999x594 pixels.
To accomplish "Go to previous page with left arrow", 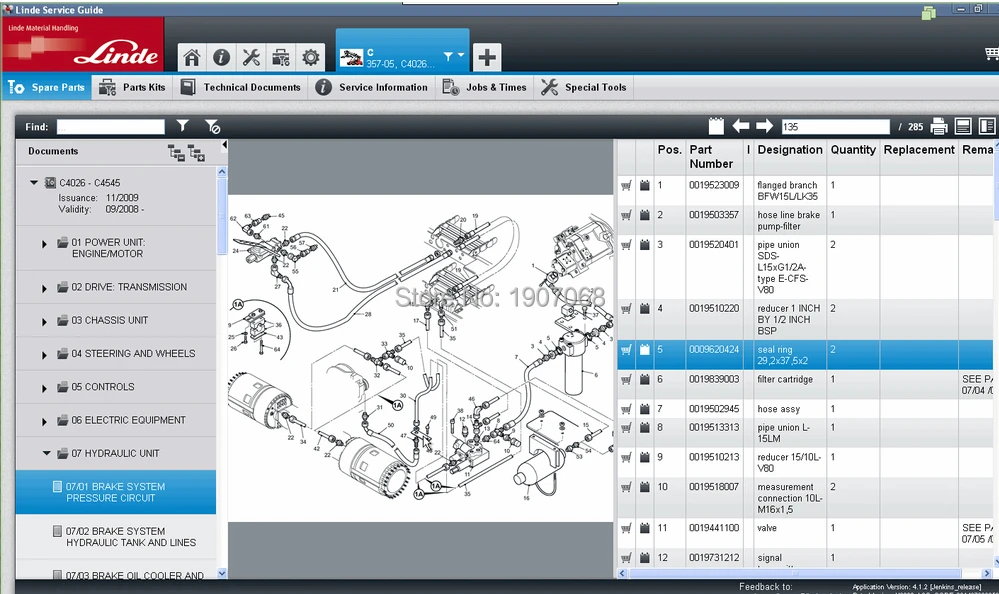I will [x=740, y=126].
